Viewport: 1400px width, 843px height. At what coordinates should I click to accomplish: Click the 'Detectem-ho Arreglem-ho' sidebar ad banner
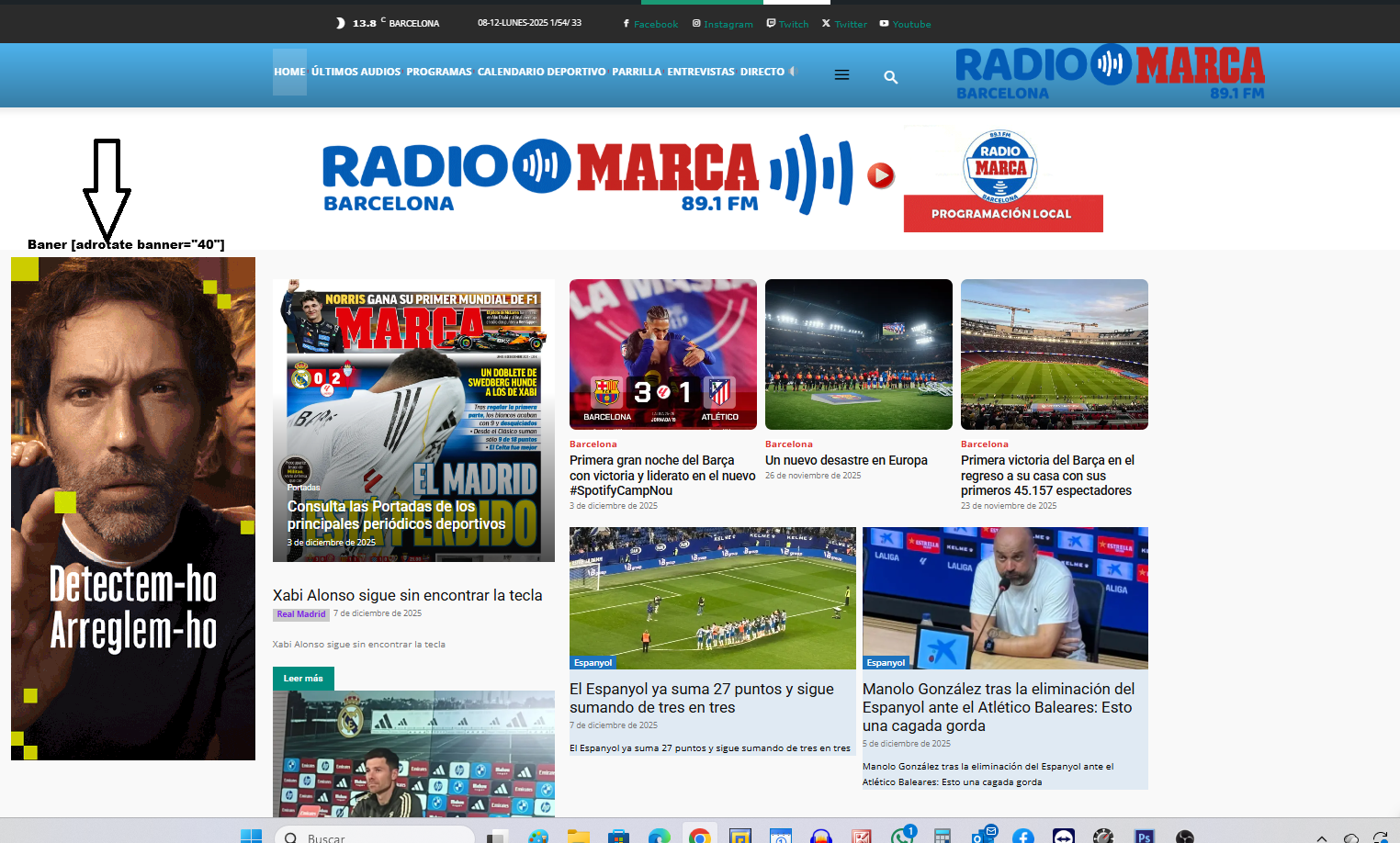[x=133, y=509]
